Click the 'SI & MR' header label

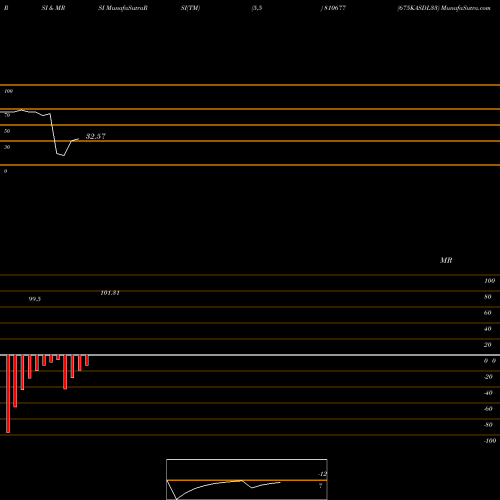point(53,8)
